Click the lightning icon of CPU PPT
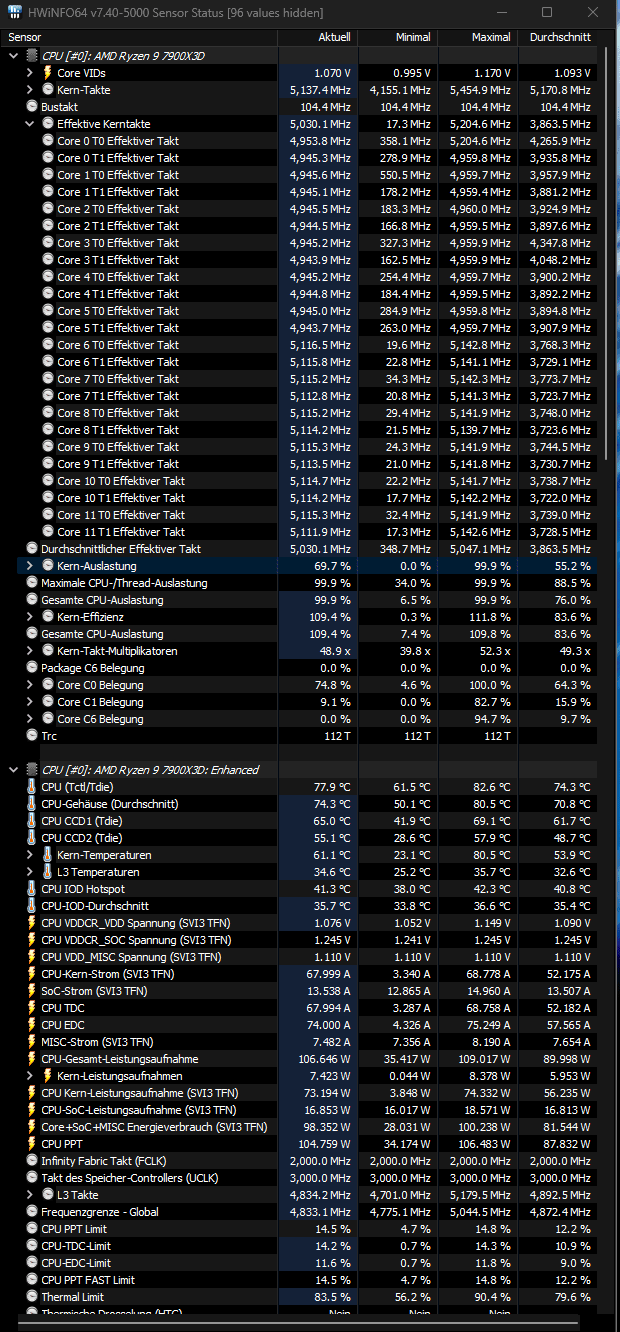 (x=31, y=1144)
